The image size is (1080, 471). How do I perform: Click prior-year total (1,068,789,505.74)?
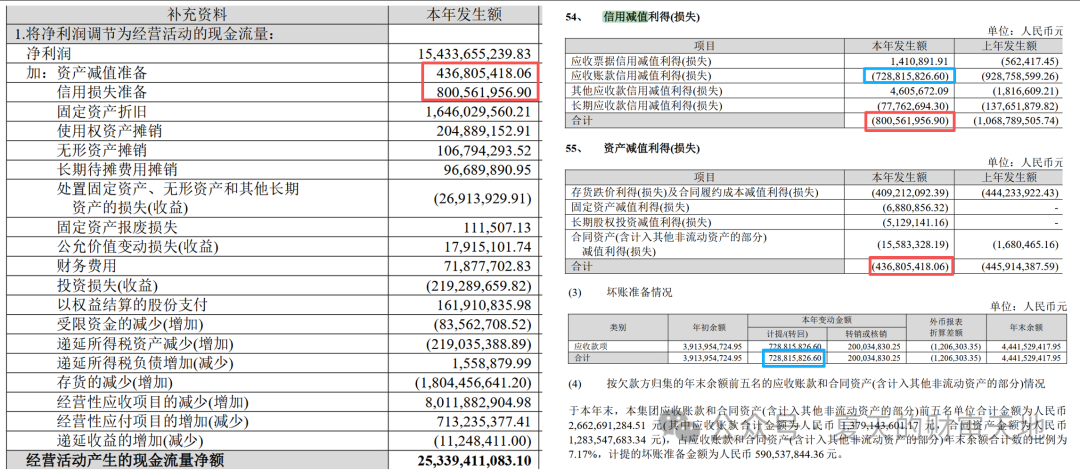[x=1014, y=121]
